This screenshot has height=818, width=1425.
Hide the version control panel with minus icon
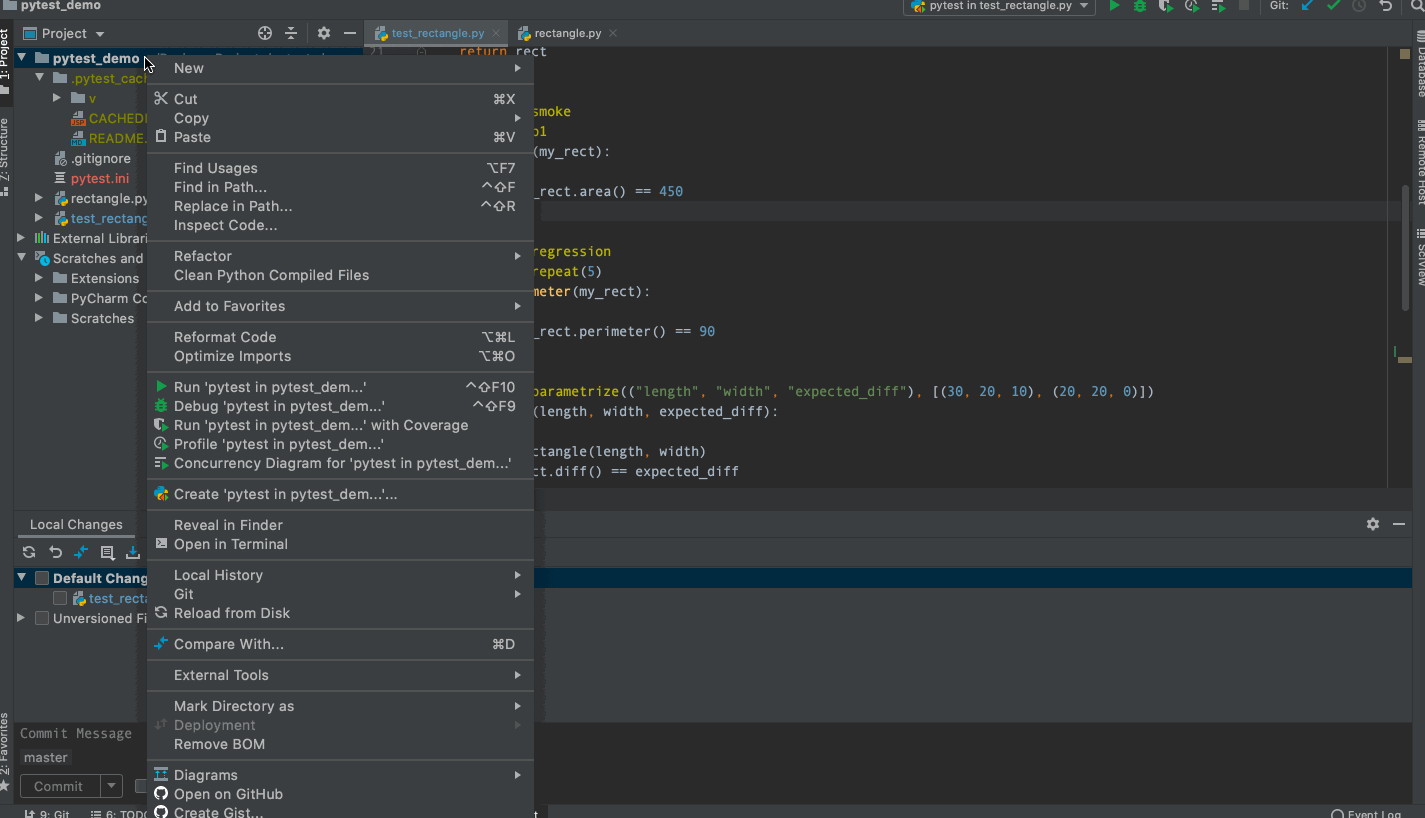[x=1400, y=524]
